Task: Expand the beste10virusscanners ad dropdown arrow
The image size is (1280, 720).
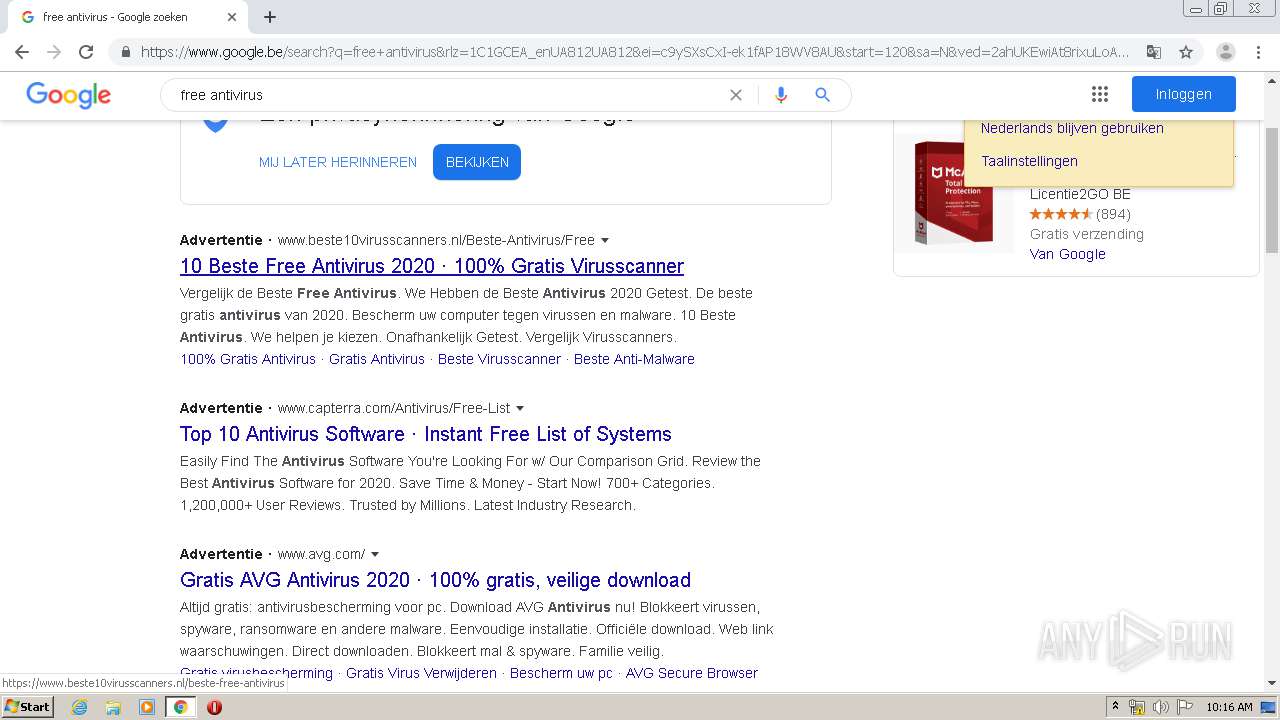Action: [605, 240]
